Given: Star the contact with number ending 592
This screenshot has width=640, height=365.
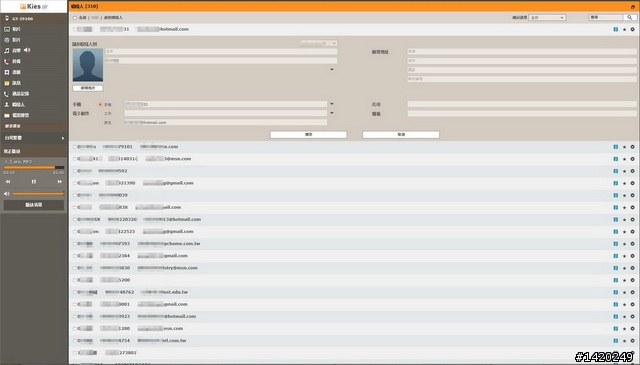Looking at the screenshot, I should point(624,171).
